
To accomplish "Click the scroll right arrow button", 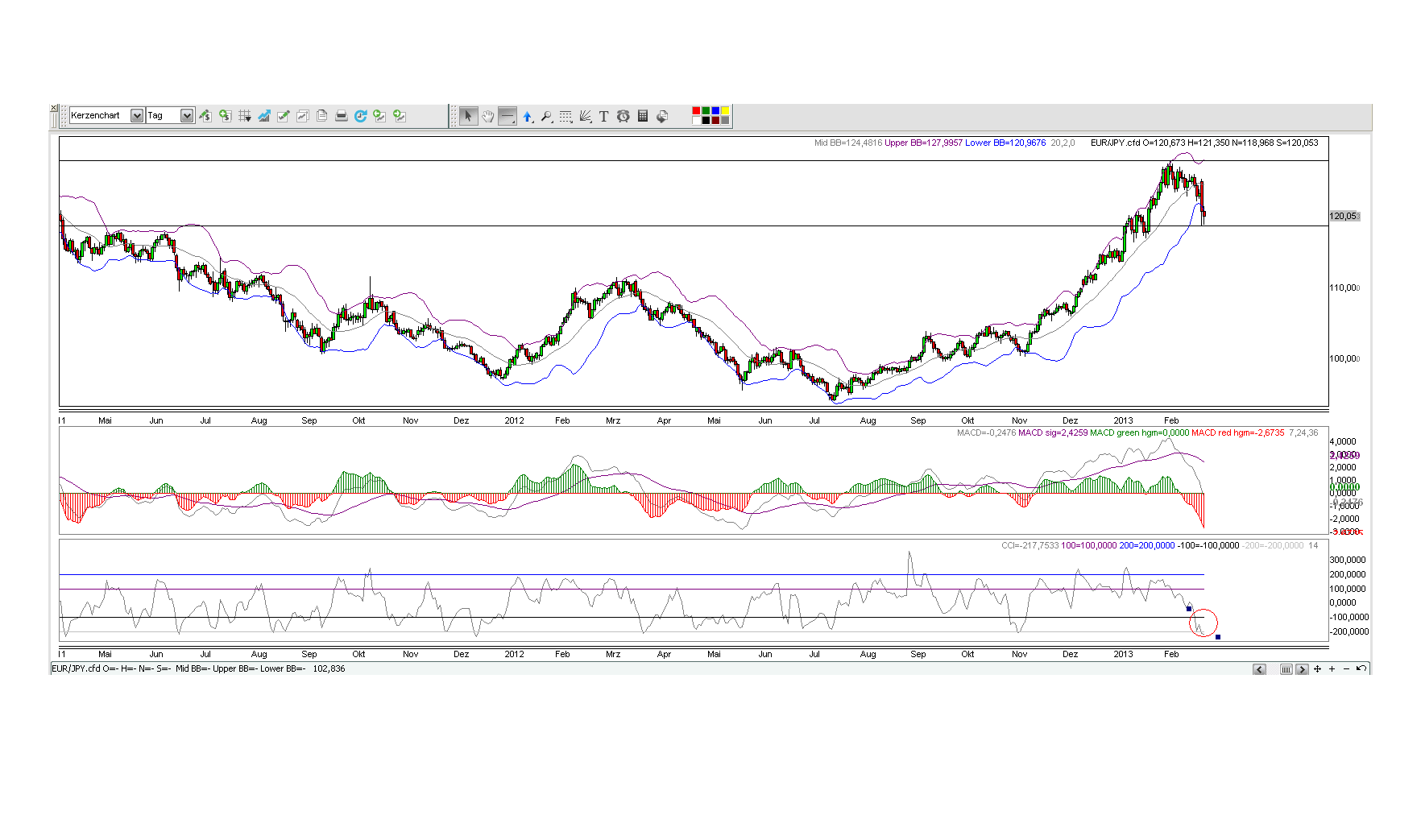I will pos(1303,669).
